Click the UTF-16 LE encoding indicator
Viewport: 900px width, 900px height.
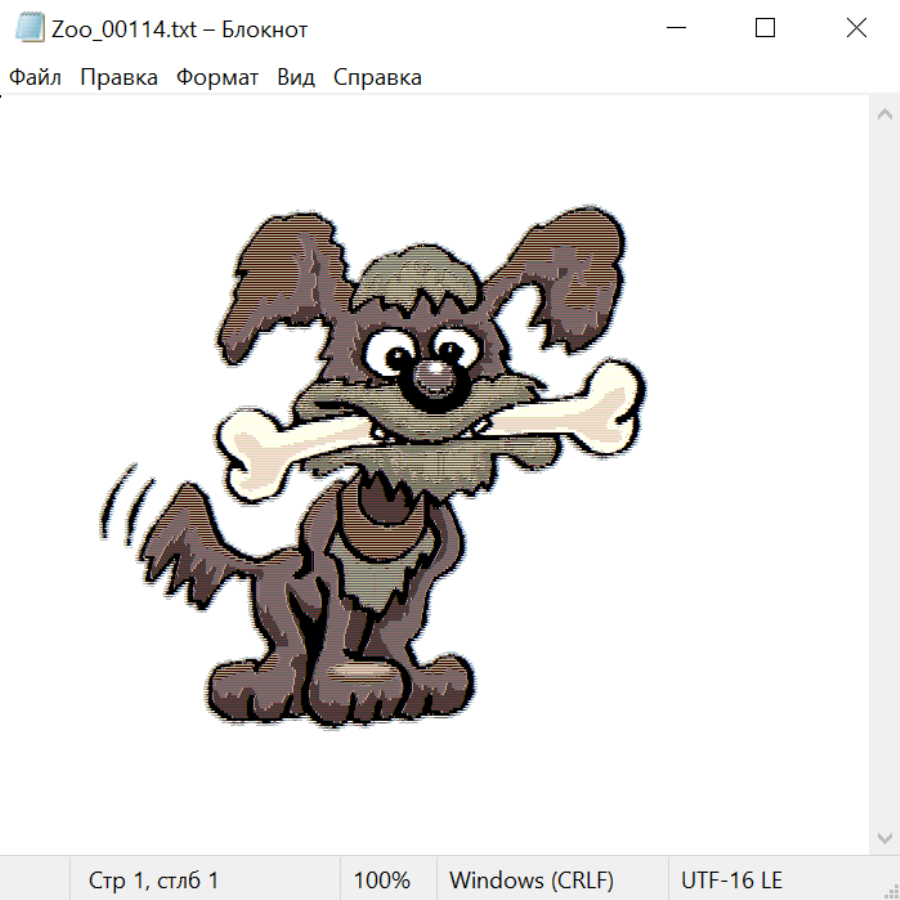point(732,880)
